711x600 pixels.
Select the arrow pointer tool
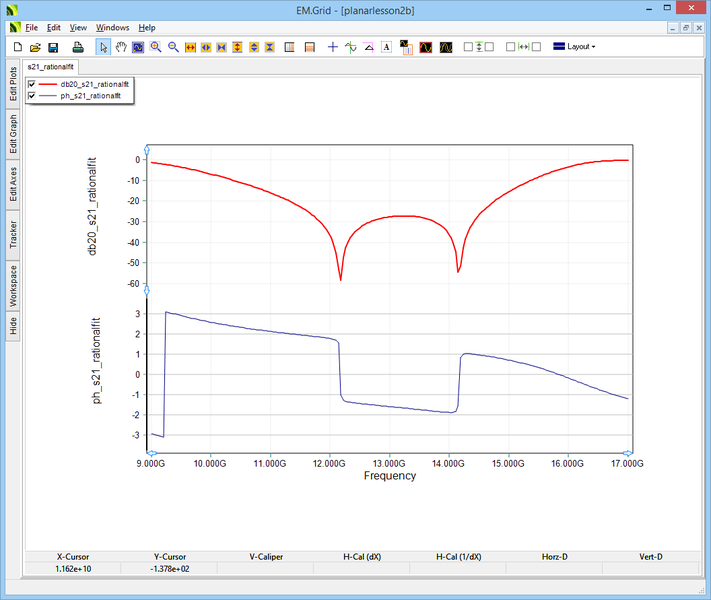(104, 47)
